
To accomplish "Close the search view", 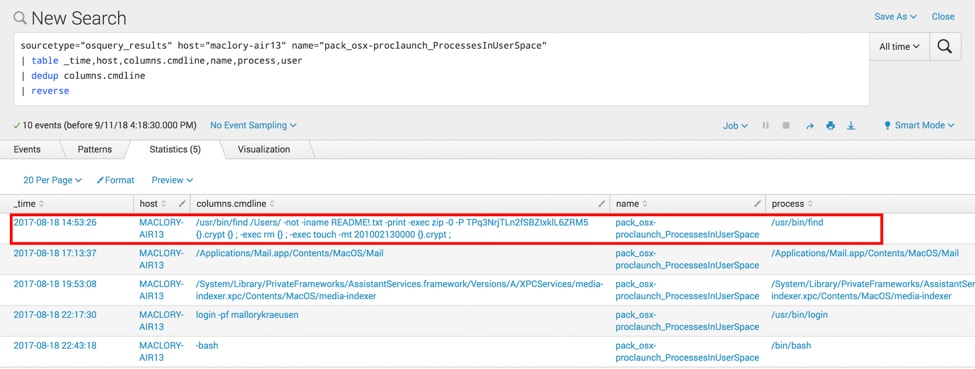I will tap(943, 17).
